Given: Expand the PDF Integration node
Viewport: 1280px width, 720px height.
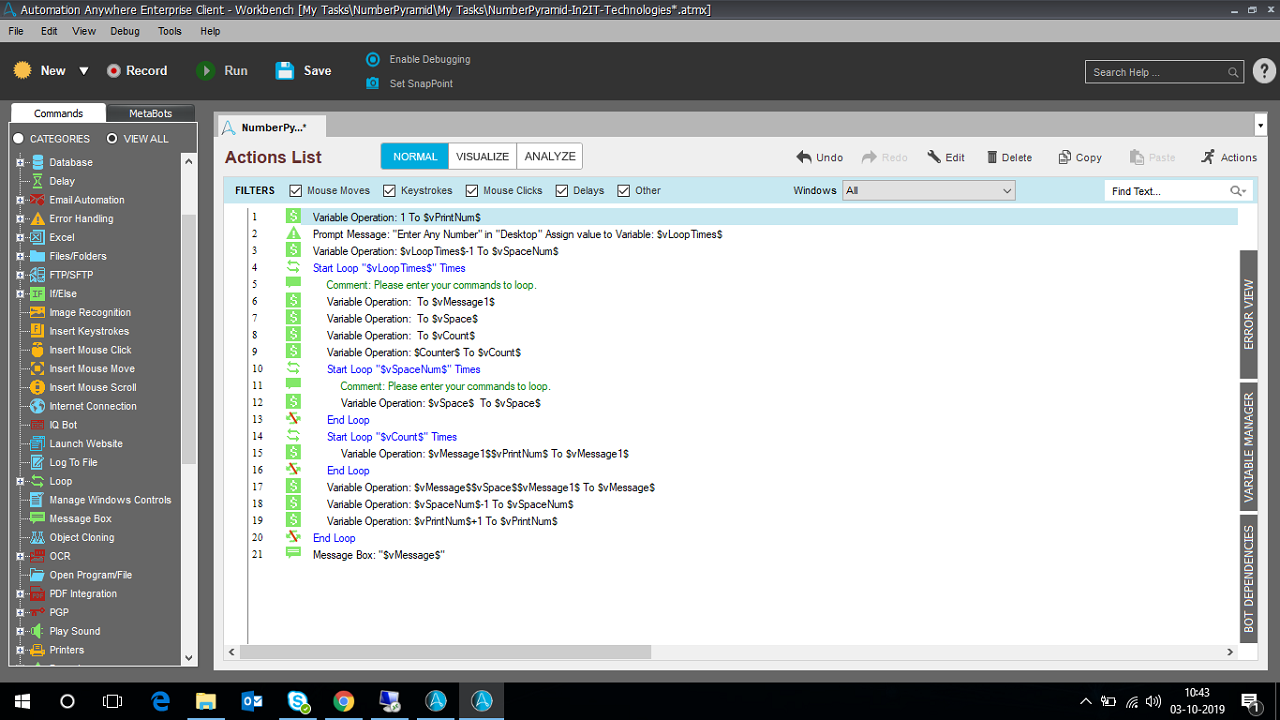Looking at the screenshot, I should click(19, 594).
